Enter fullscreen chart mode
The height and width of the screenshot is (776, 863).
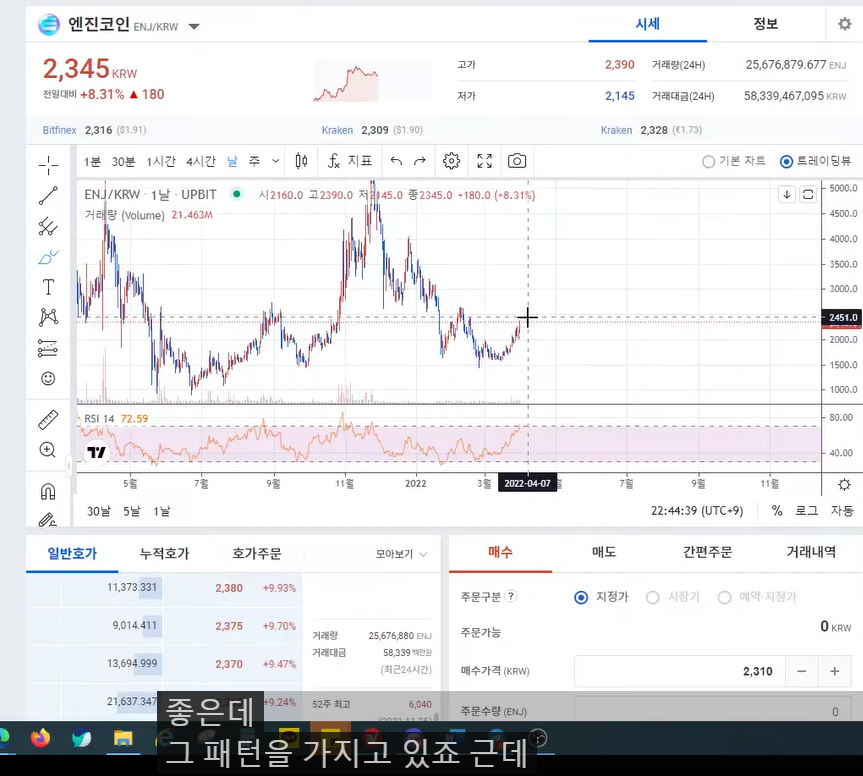pyautogui.click(x=484, y=161)
